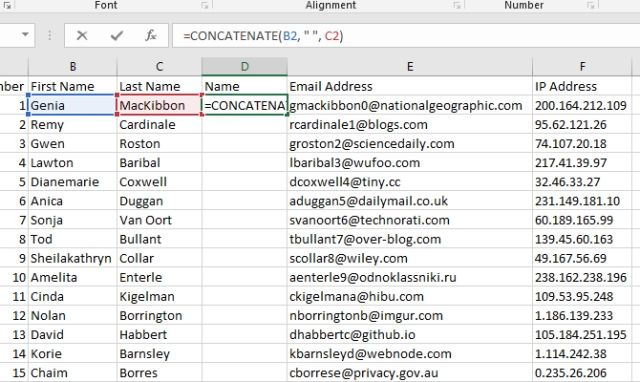Image resolution: width=640 pixels, height=382 pixels.
Task: Select IP address 74.107.20.18 cell
Action: 582,144
